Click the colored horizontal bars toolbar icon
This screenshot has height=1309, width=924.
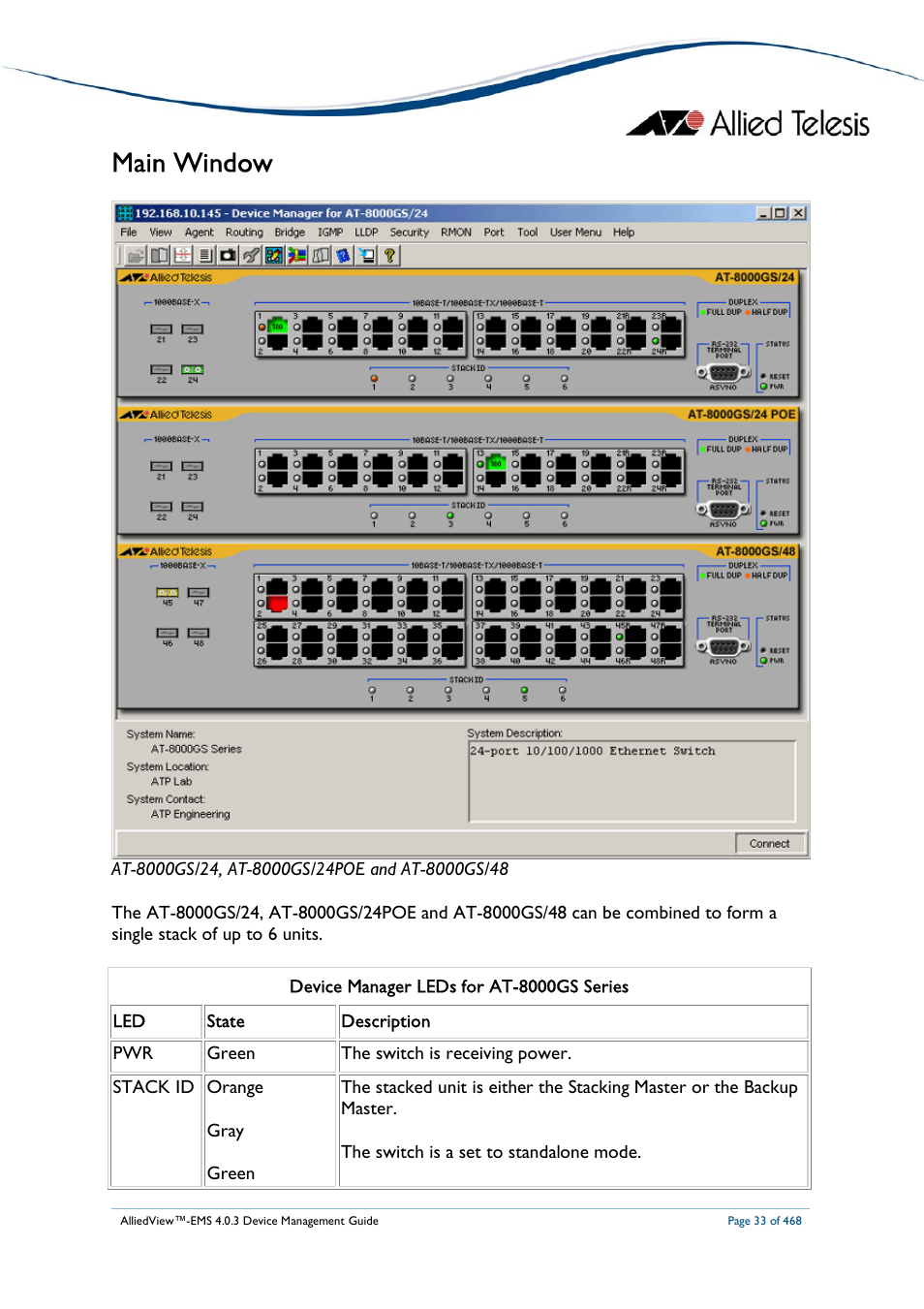tap(297, 256)
